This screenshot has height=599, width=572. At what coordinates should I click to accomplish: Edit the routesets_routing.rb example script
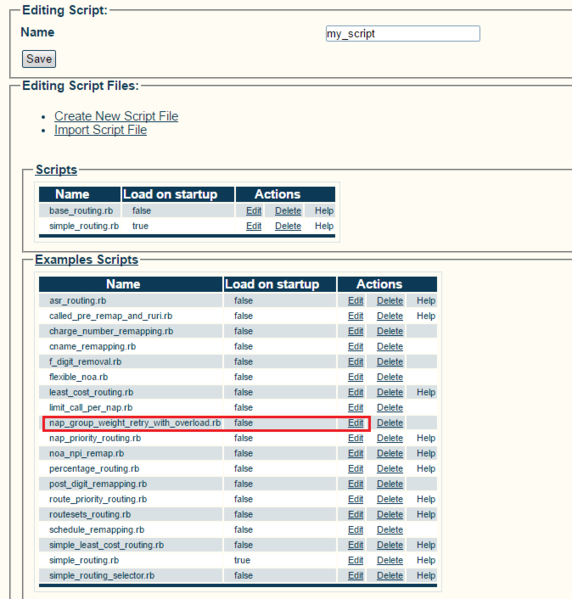(x=355, y=515)
